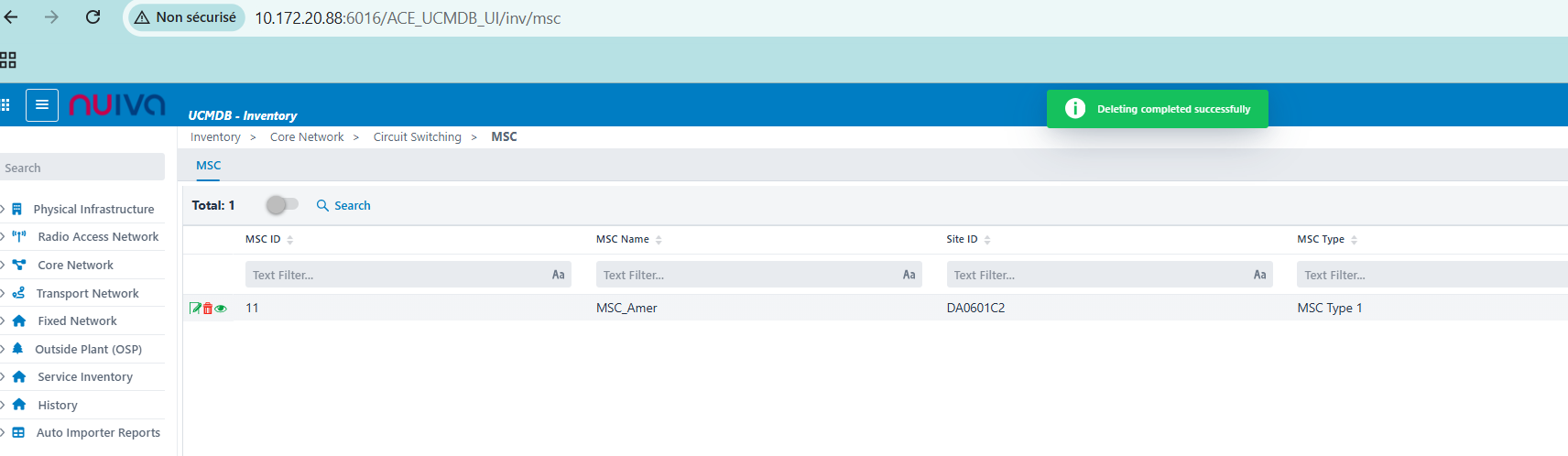Image resolution: width=1568 pixels, height=456 pixels.
Task: Toggle the switch next to Total
Action: [282, 205]
